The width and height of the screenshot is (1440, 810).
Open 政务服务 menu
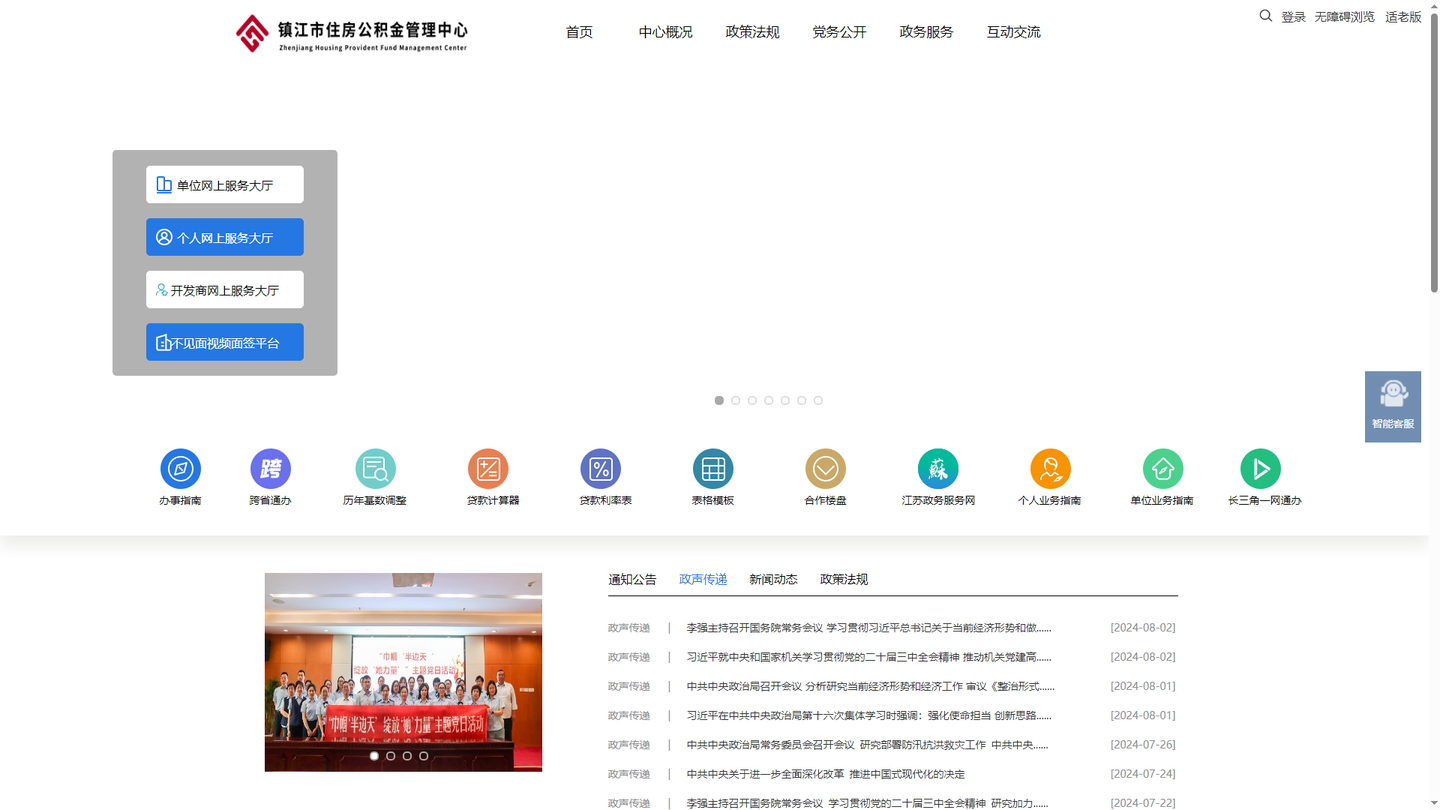pos(926,32)
